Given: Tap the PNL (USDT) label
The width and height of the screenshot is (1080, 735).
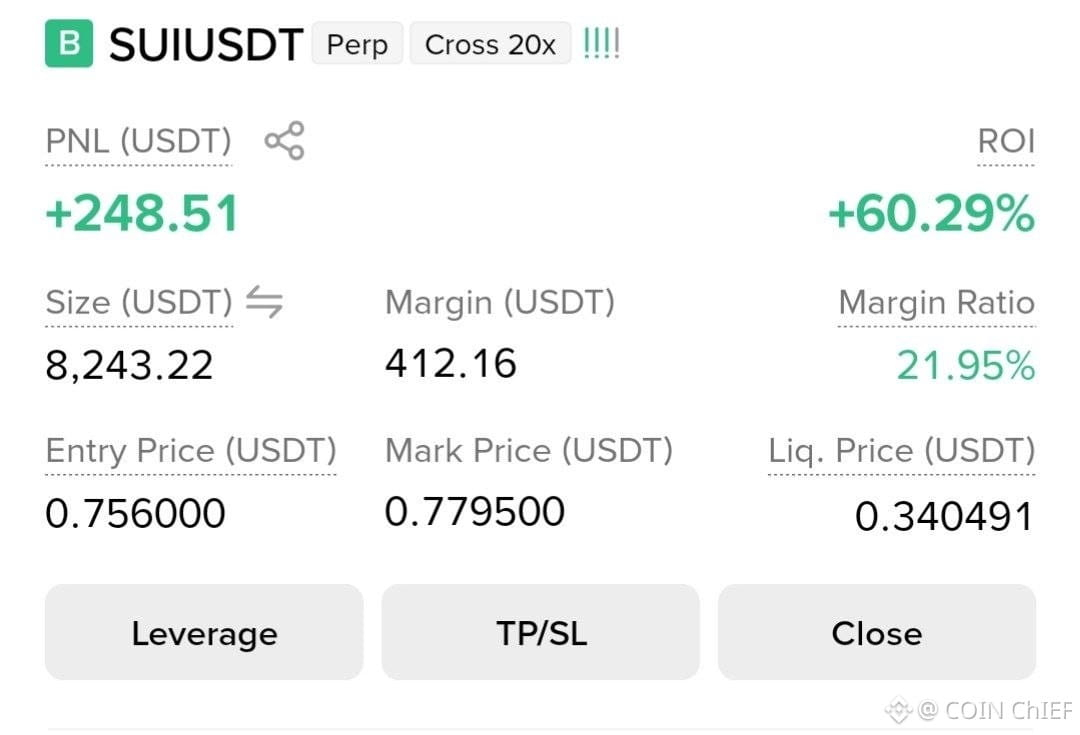Looking at the screenshot, I should point(138,141).
